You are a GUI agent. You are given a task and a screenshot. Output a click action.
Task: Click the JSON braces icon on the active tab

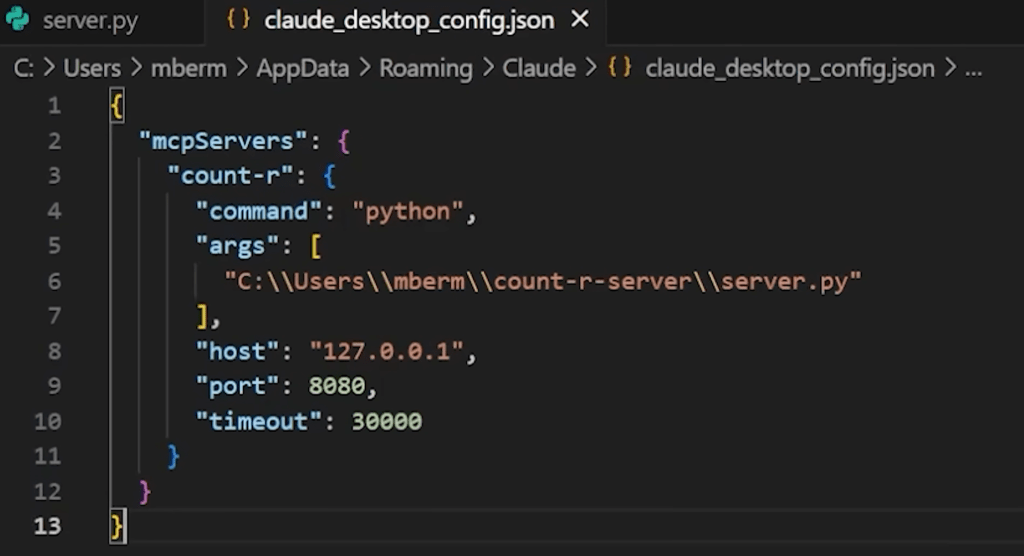tap(237, 20)
